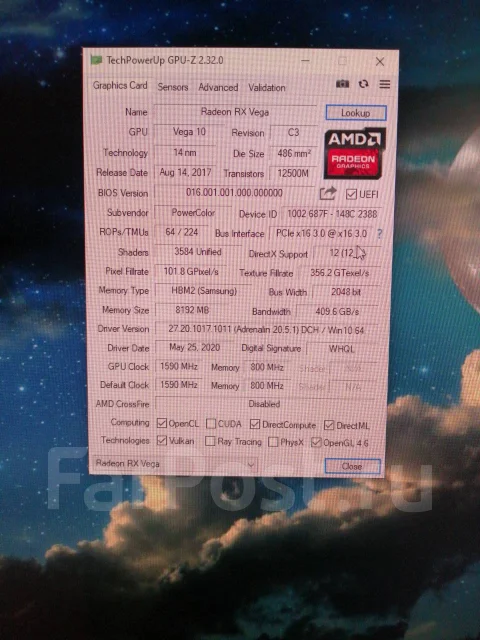Switch to the Sensors tab
This screenshot has width=480, height=640.
pos(173,87)
